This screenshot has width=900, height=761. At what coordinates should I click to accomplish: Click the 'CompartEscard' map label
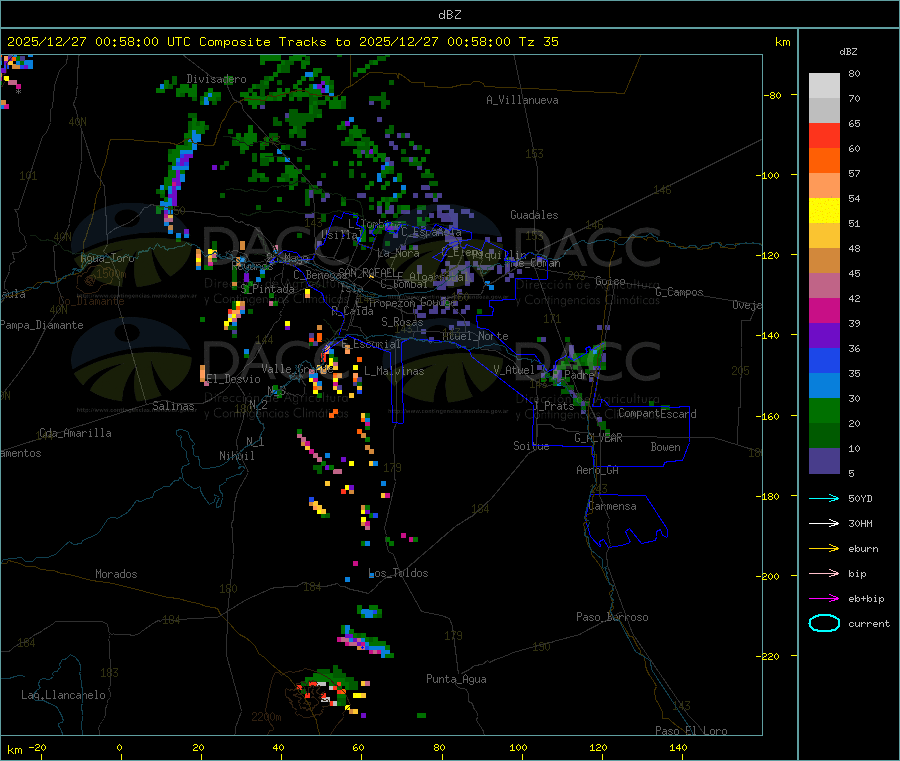[x=657, y=414]
